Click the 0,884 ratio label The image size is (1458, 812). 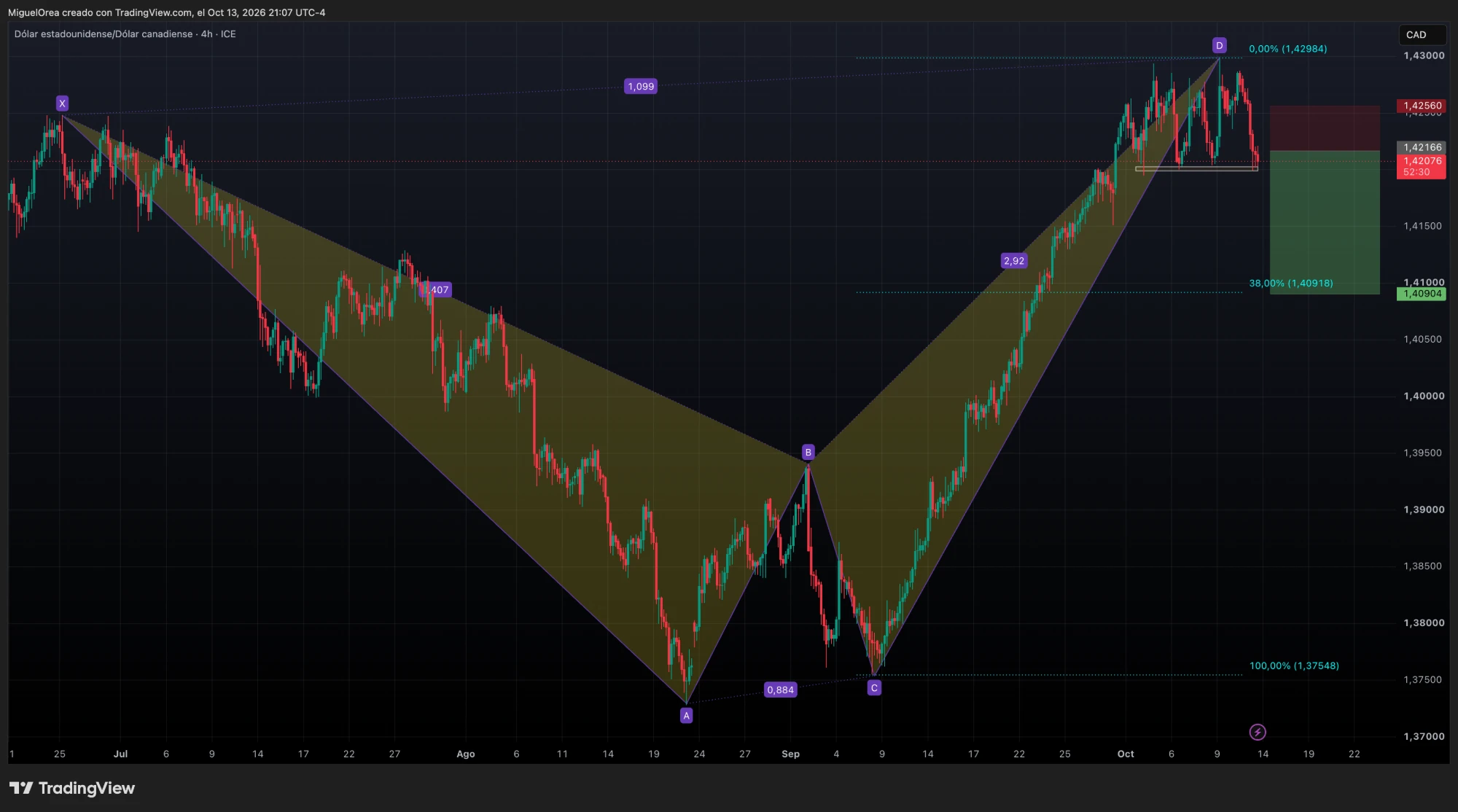click(780, 690)
